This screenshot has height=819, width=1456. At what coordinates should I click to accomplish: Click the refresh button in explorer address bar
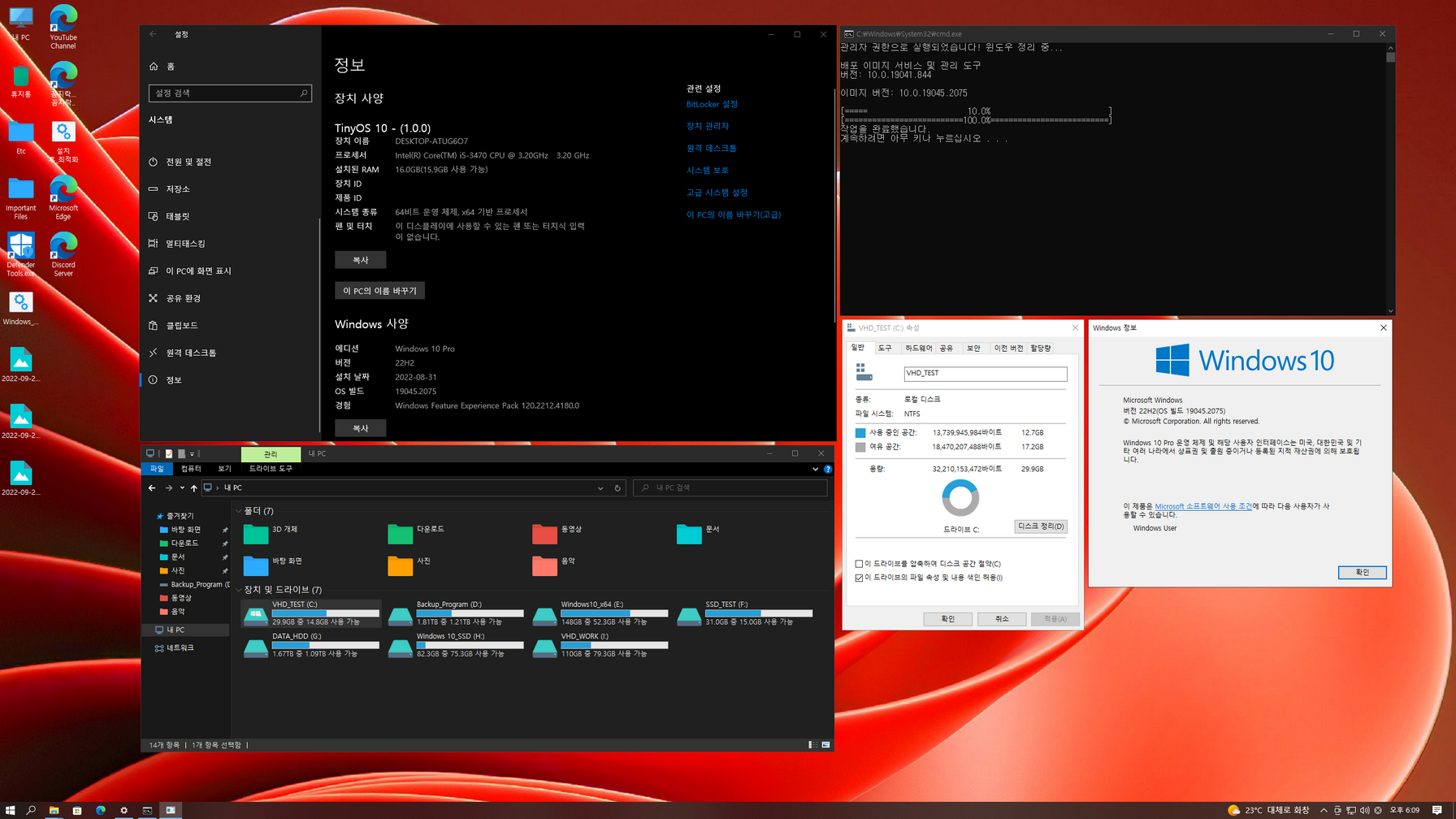(x=617, y=488)
